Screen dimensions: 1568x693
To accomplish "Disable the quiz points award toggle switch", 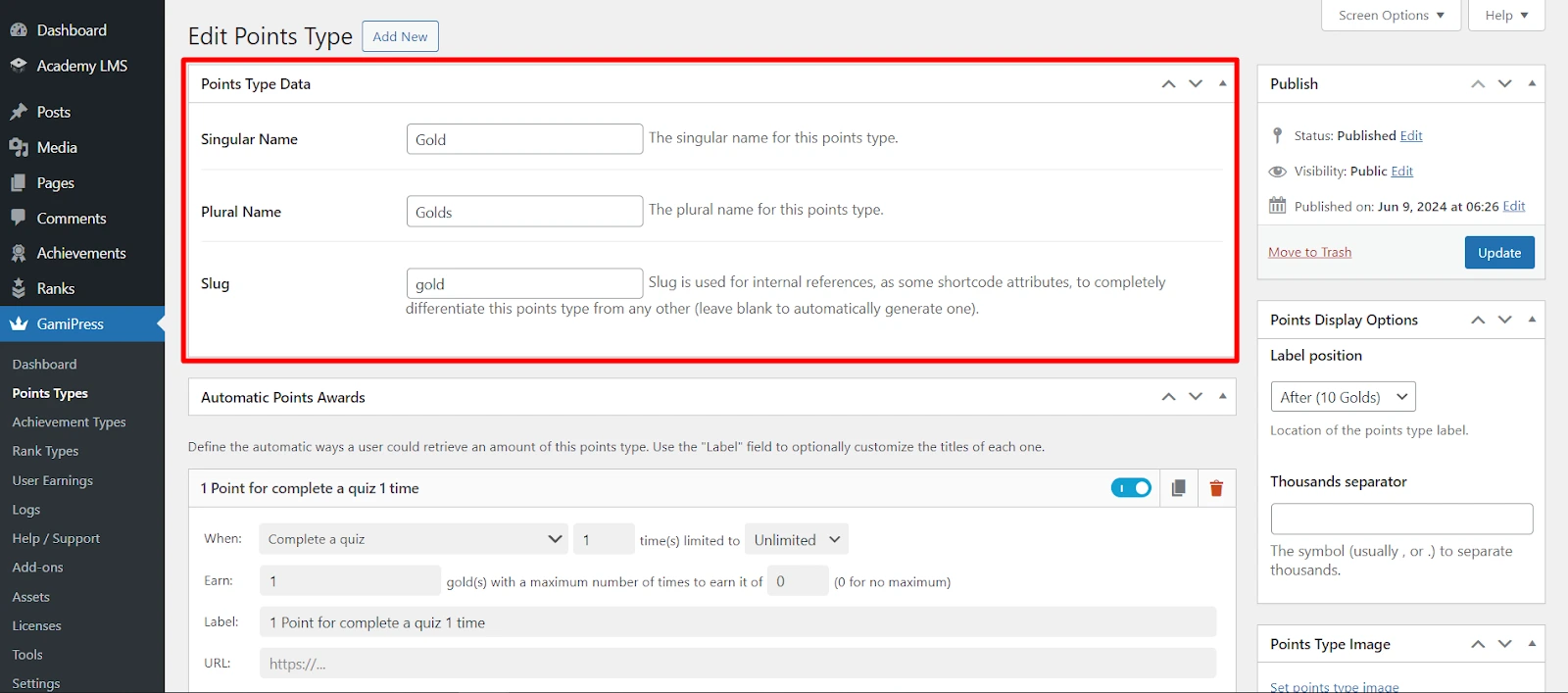I will (x=1131, y=488).
